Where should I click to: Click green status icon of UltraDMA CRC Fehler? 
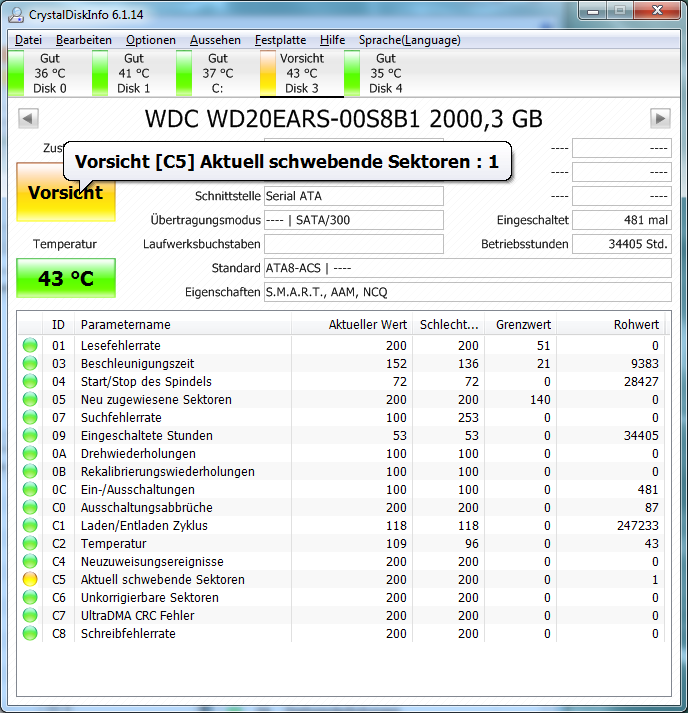[30, 615]
